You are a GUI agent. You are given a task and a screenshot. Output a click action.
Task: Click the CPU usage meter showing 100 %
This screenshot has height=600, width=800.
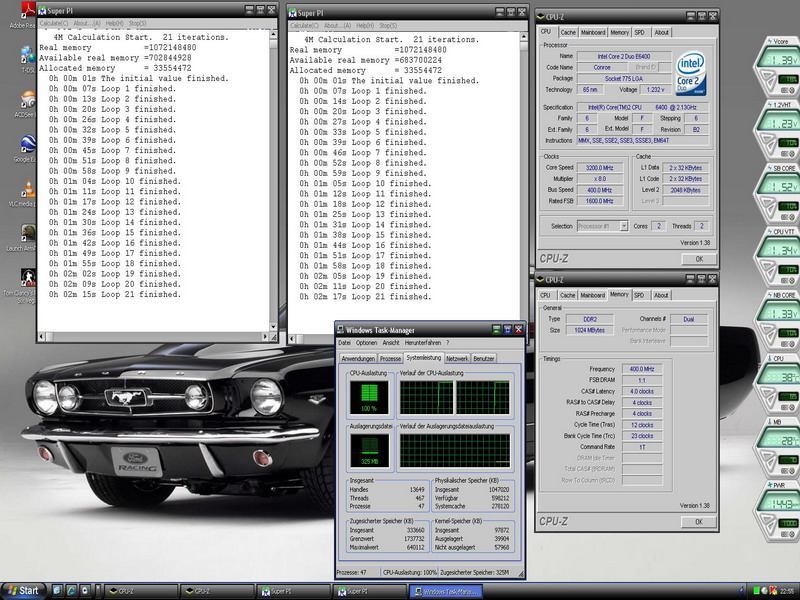click(x=369, y=397)
